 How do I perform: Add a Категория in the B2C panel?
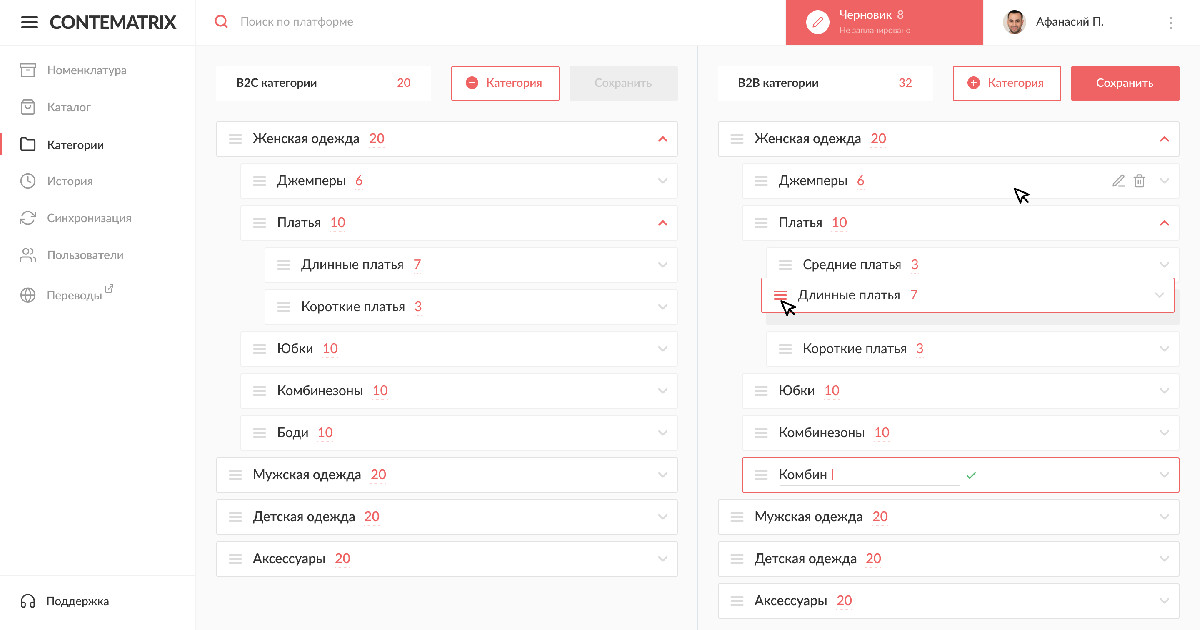tap(505, 83)
